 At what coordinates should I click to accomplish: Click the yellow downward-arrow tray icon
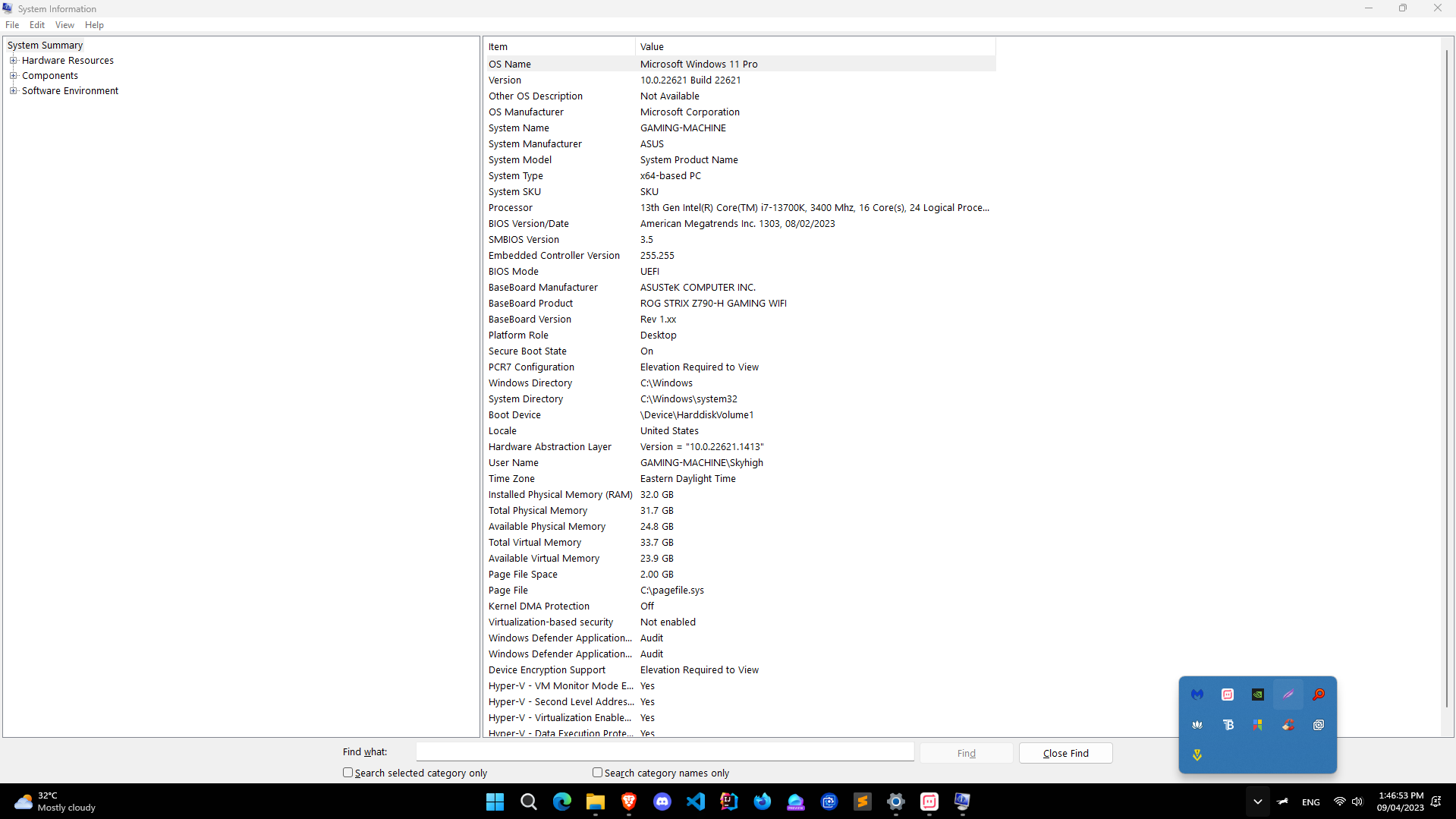[1197, 755]
